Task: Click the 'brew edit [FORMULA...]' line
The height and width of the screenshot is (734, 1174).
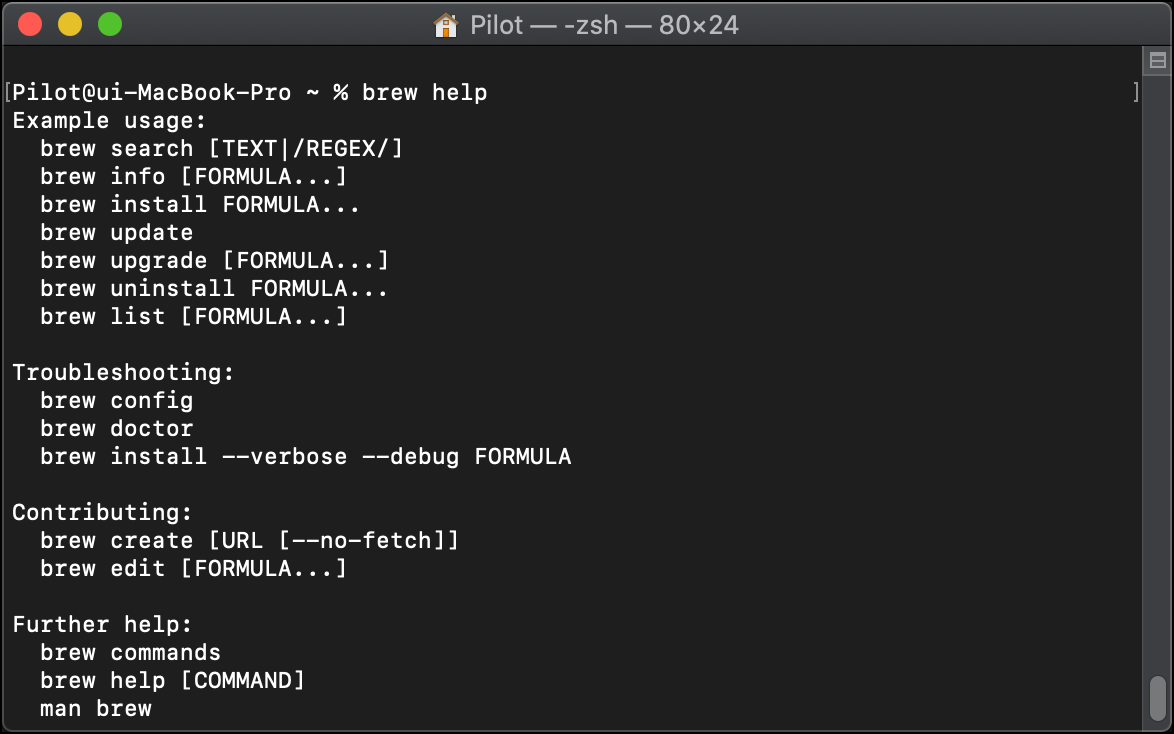Action: click(x=194, y=568)
